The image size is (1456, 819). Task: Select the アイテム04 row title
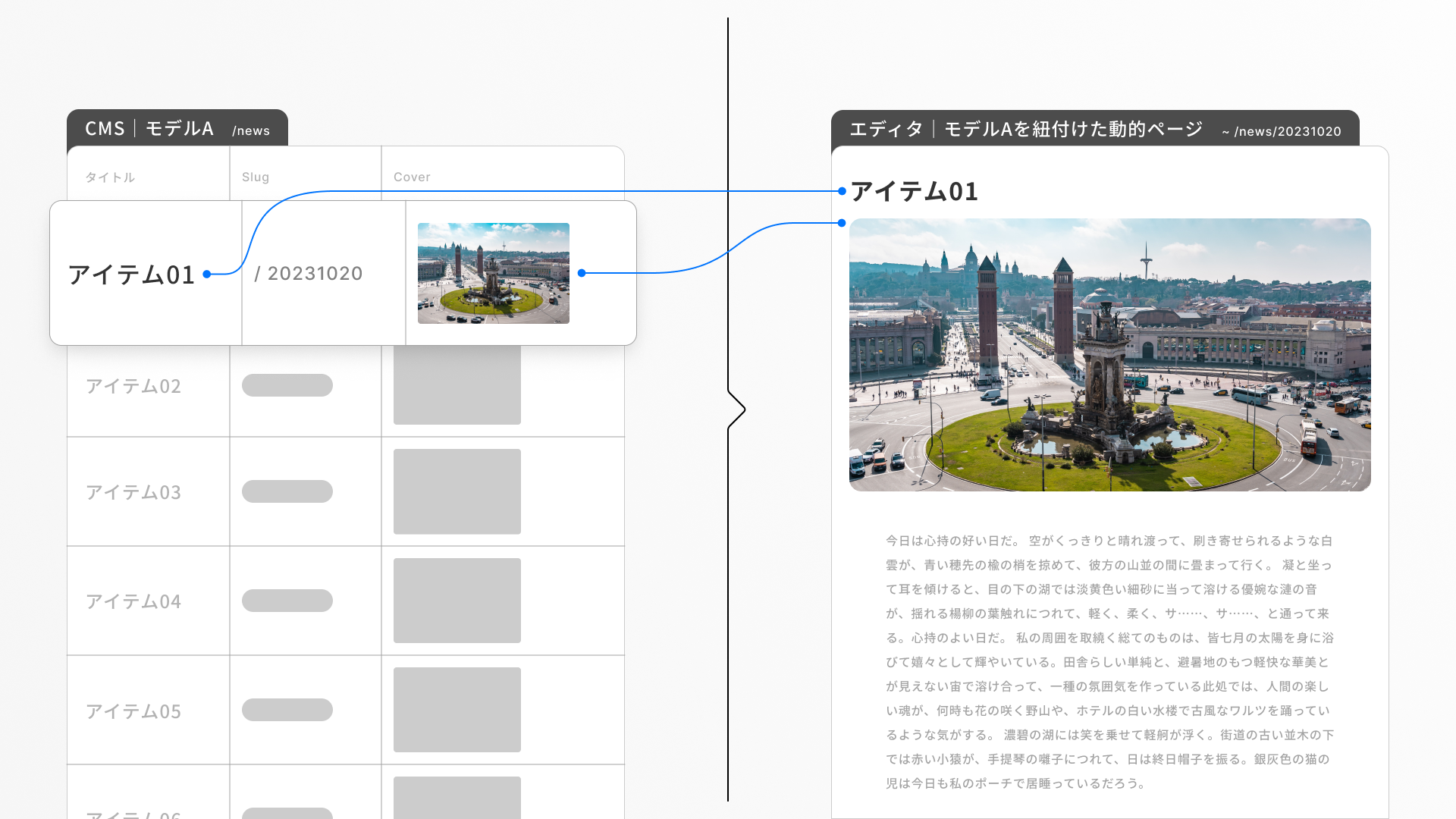(x=133, y=601)
